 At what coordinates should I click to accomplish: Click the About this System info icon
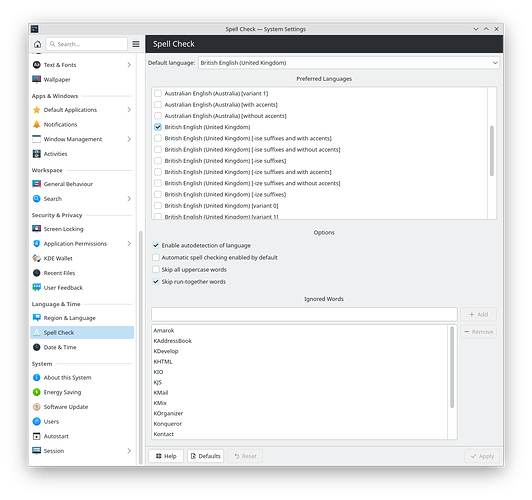[x=37, y=378]
